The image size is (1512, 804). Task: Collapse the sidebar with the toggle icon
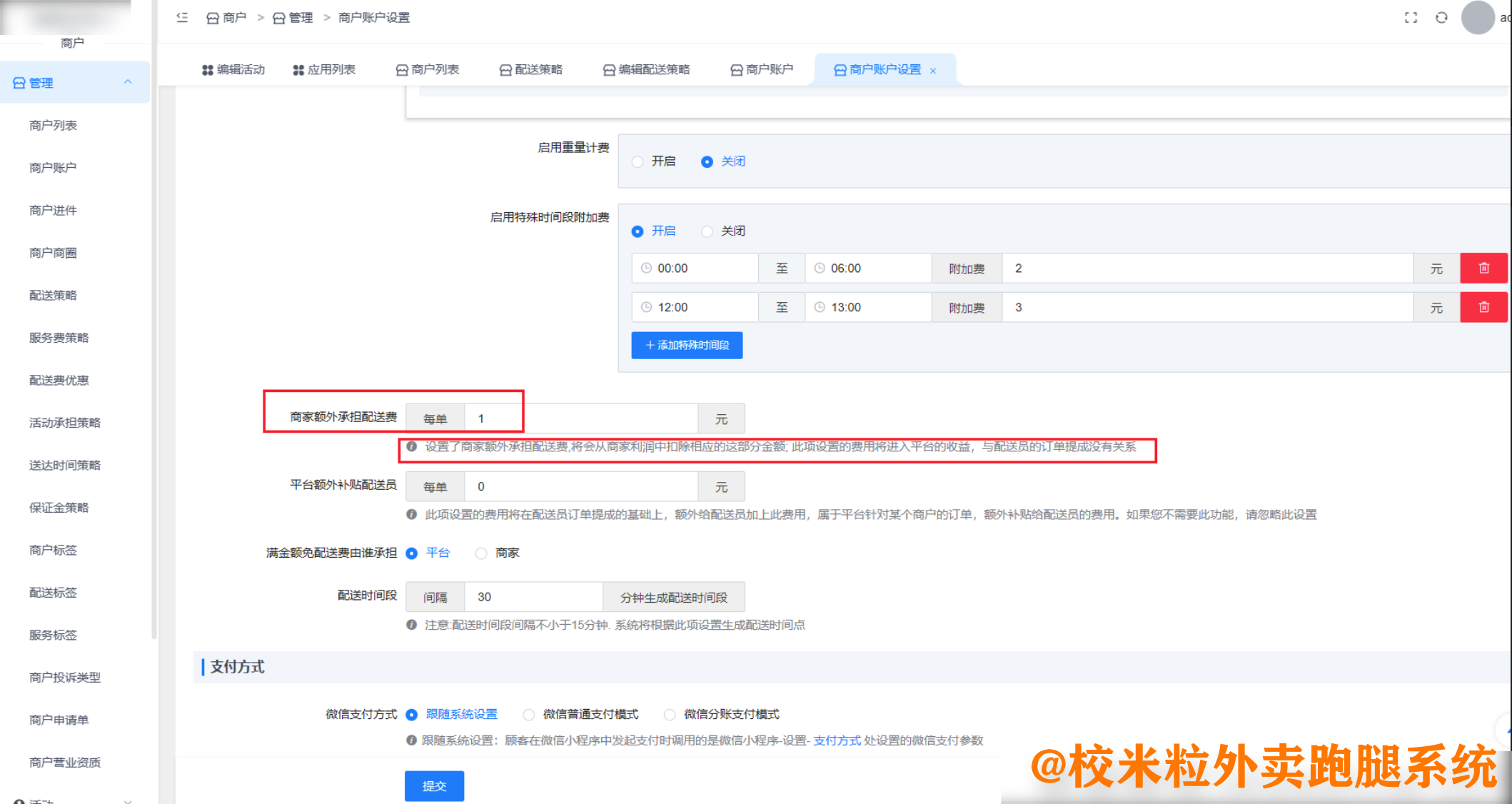(181, 17)
